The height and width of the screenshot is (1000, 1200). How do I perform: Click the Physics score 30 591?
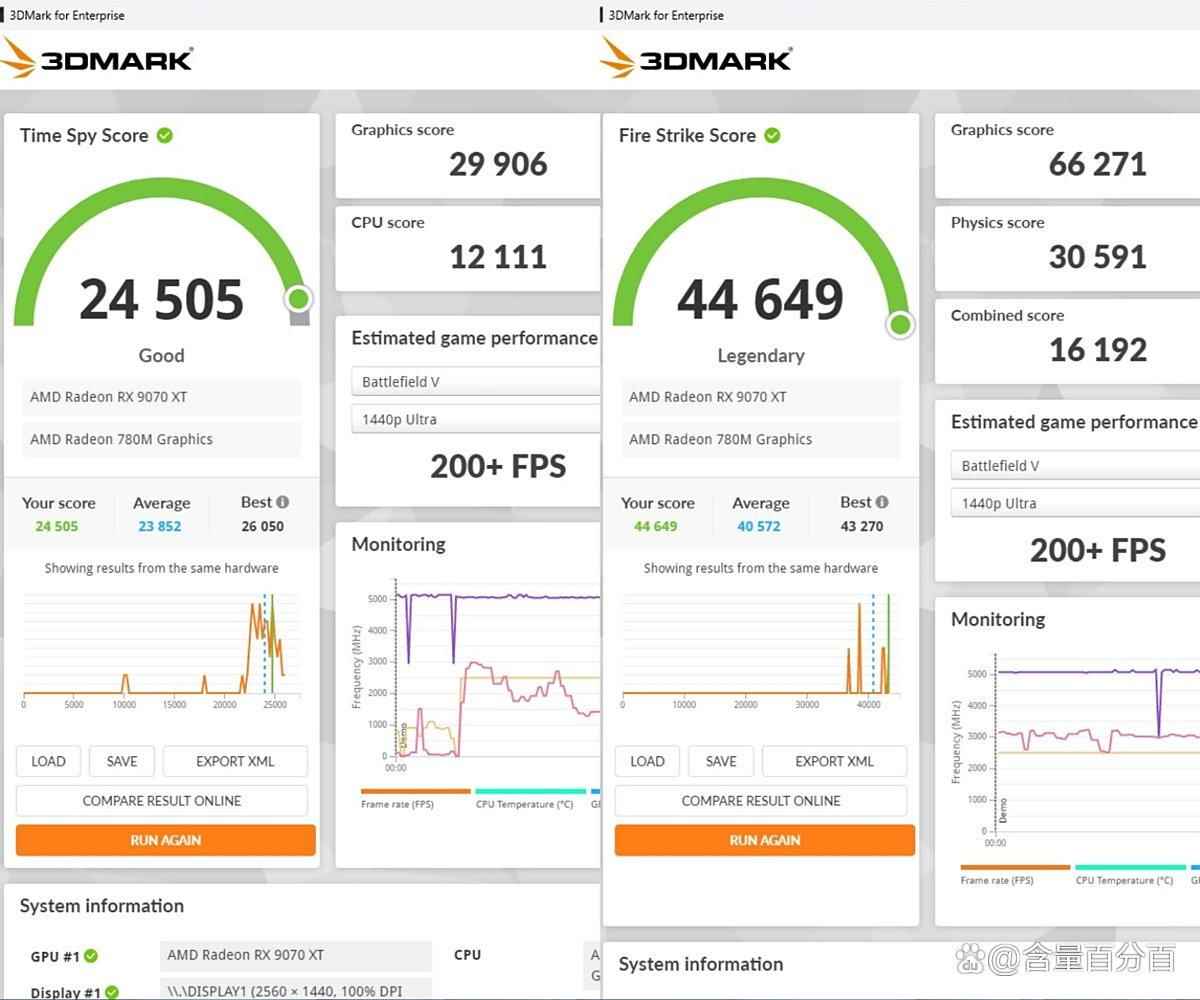point(1097,257)
